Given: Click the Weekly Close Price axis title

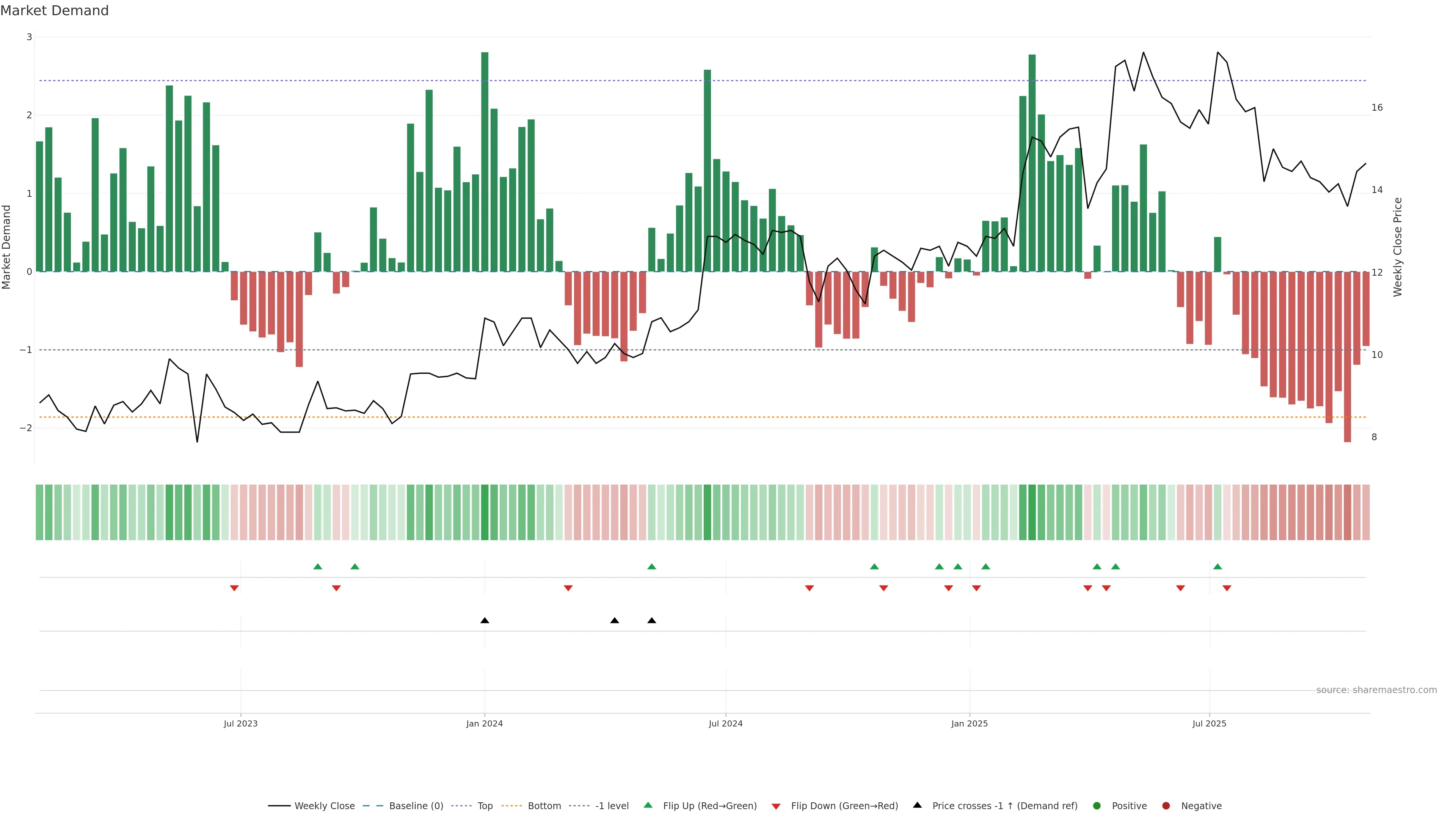Looking at the screenshot, I should point(1398,247).
